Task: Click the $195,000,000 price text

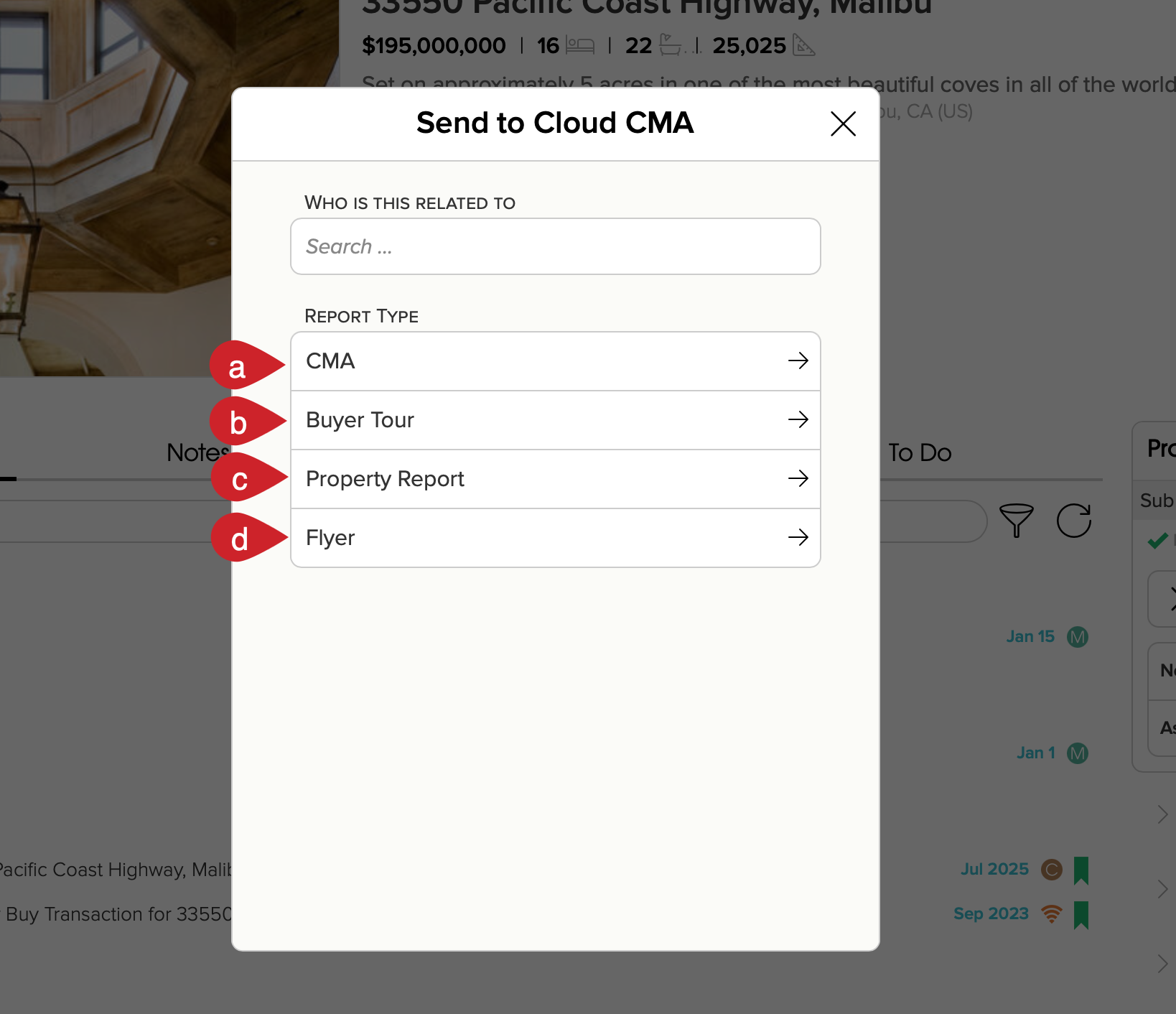Action: (x=434, y=46)
